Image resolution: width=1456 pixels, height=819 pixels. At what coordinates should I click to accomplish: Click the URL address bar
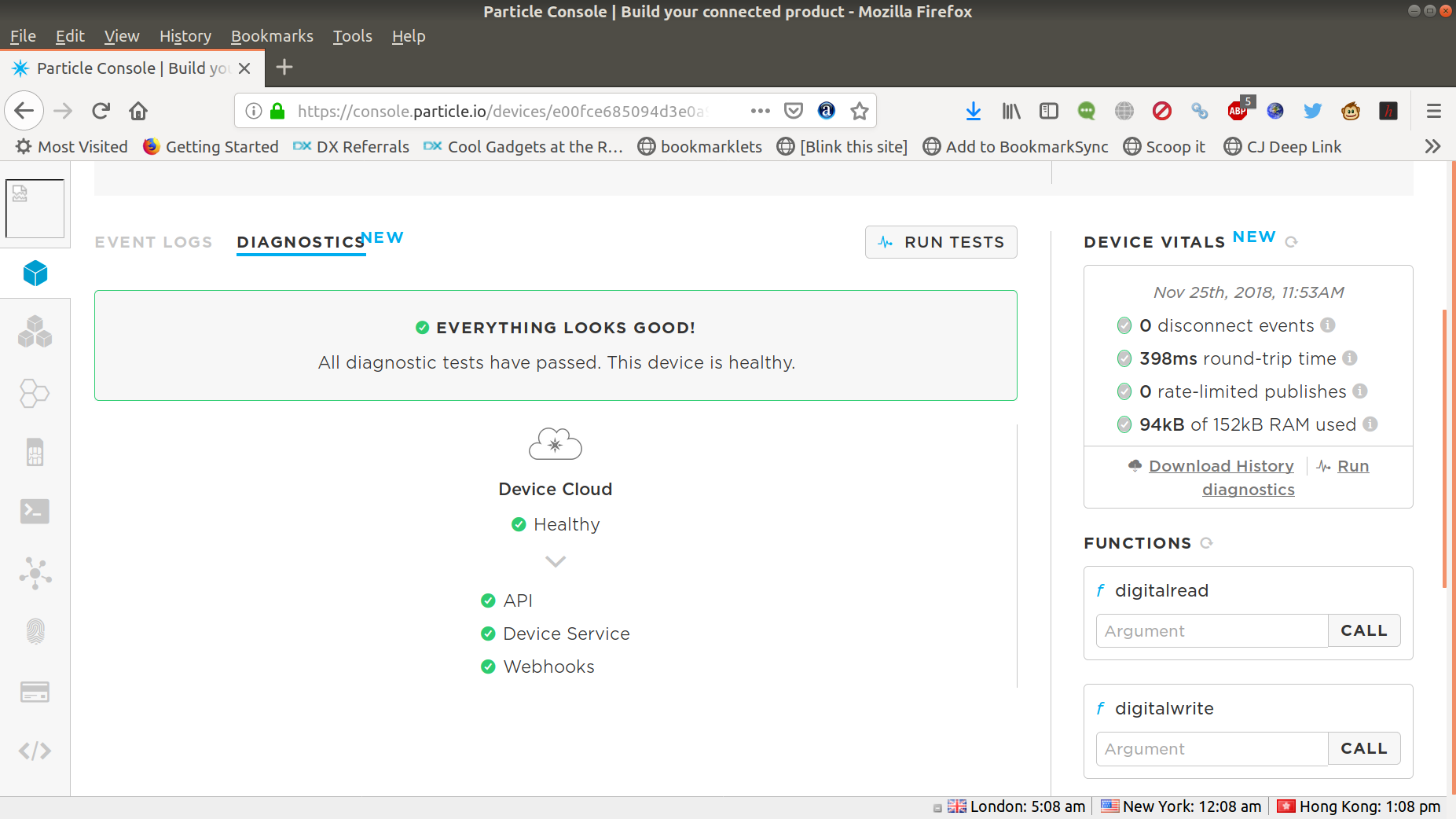(503, 111)
